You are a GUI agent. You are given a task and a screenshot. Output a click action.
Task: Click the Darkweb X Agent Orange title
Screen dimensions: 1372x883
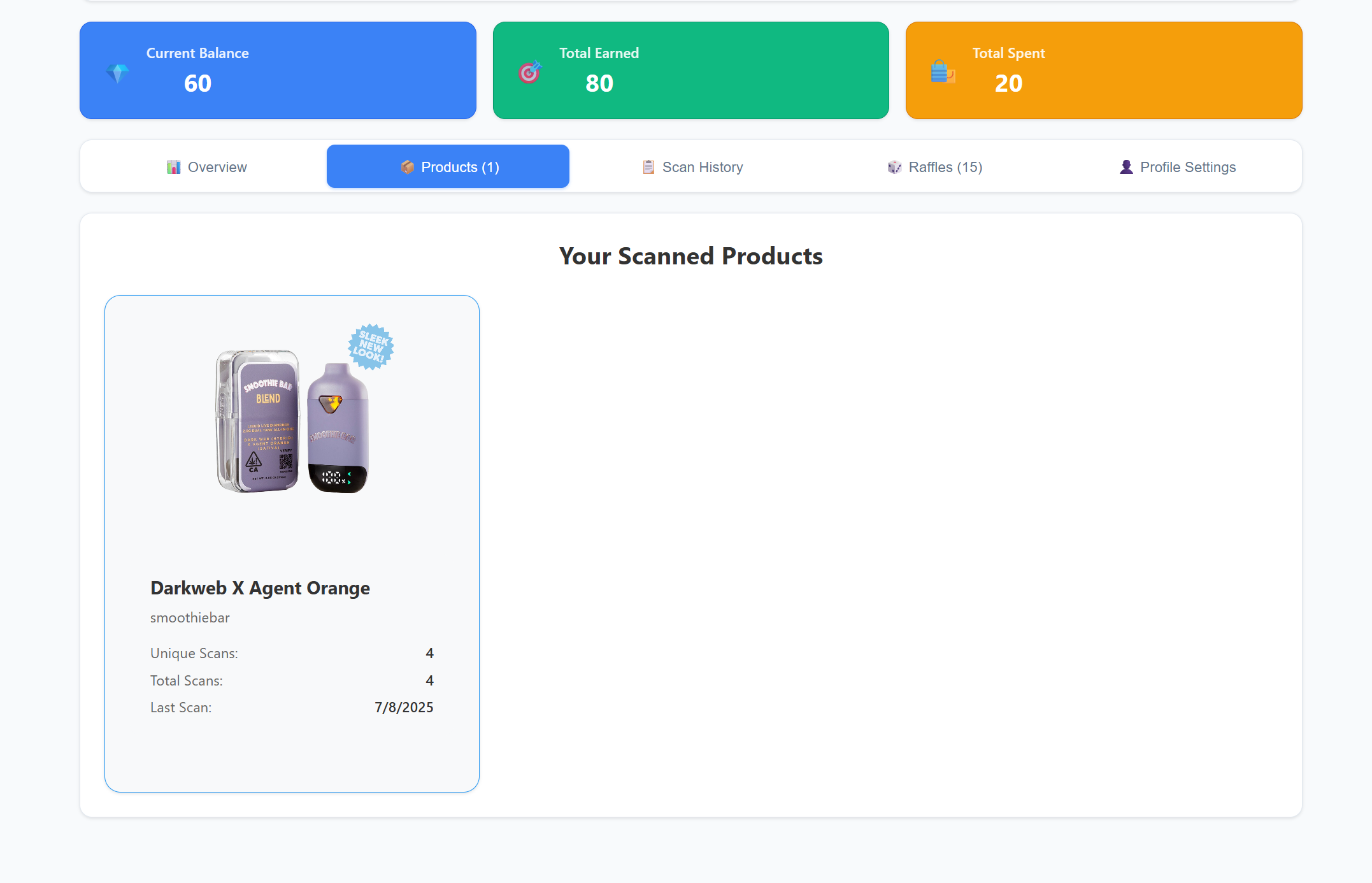click(x=260, y=588)
